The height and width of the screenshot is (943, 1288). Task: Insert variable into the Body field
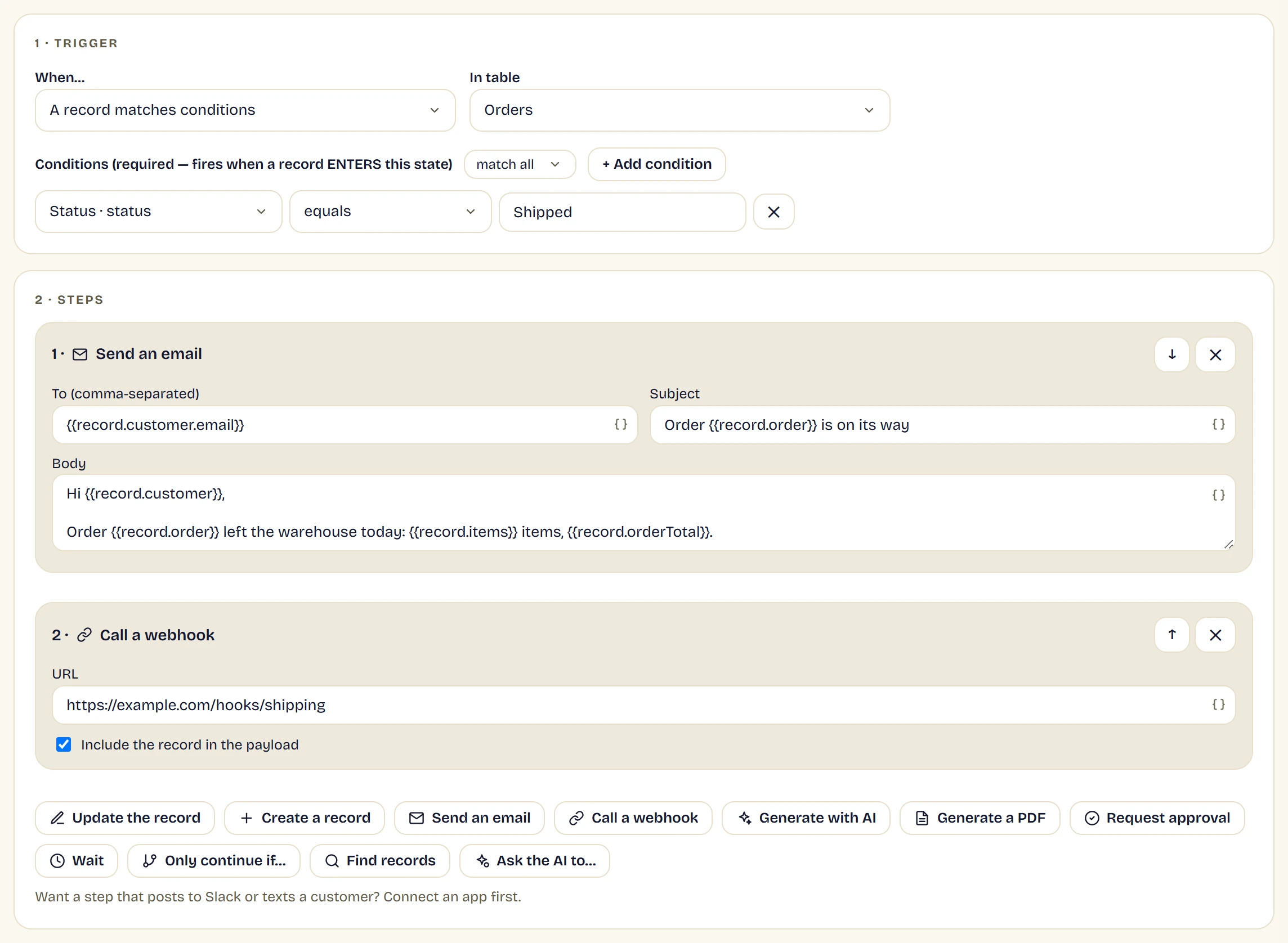(x=1218, y=495)
